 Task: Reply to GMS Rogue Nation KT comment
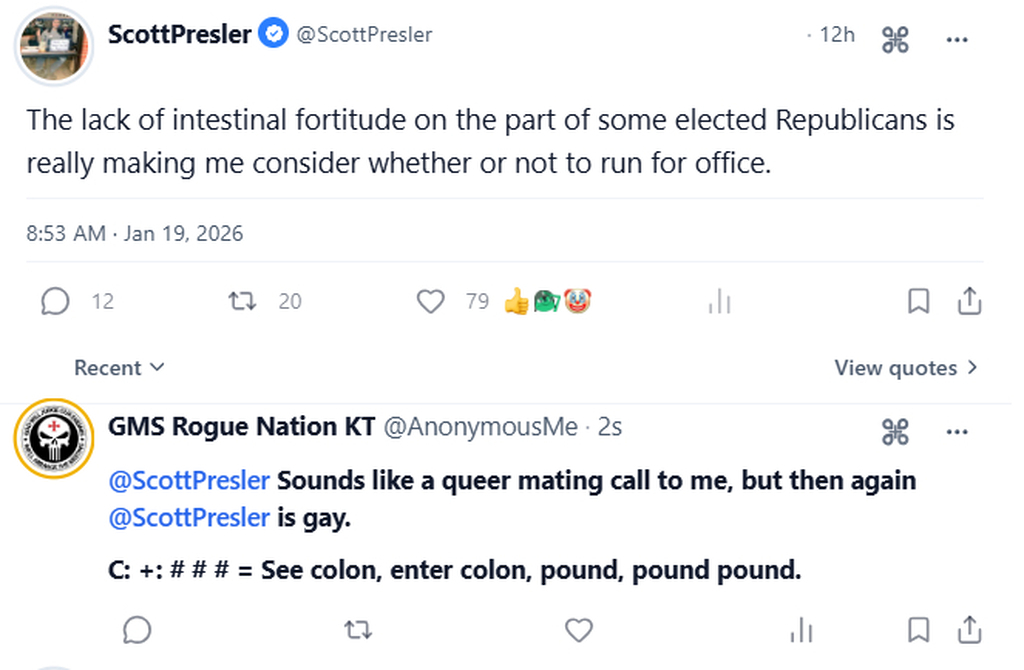(x=137, y=629)
